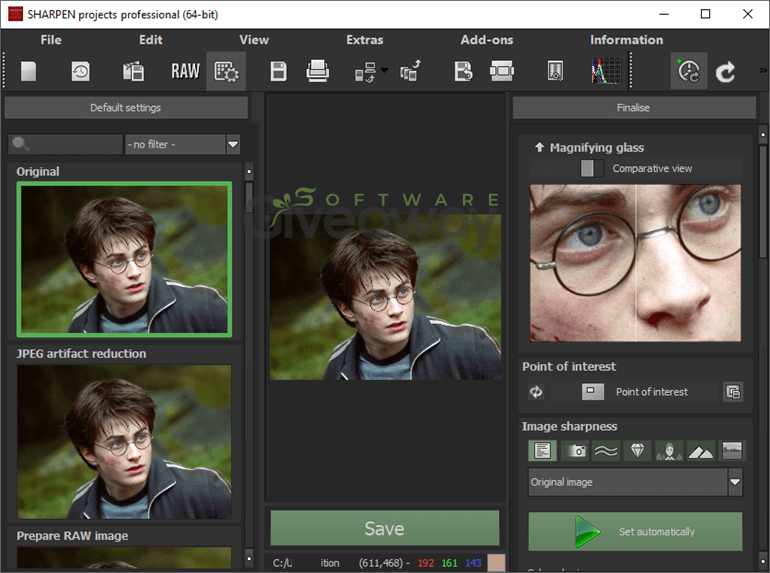Open the Original image sharpness dropdown
Viewport: 770px width, 573px height.
pos(635,482)
